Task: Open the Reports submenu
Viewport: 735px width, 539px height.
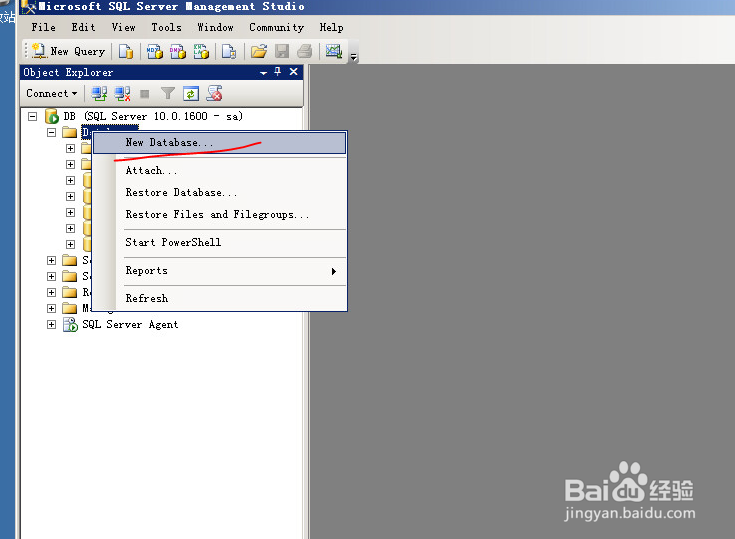Action: (219, 270)
